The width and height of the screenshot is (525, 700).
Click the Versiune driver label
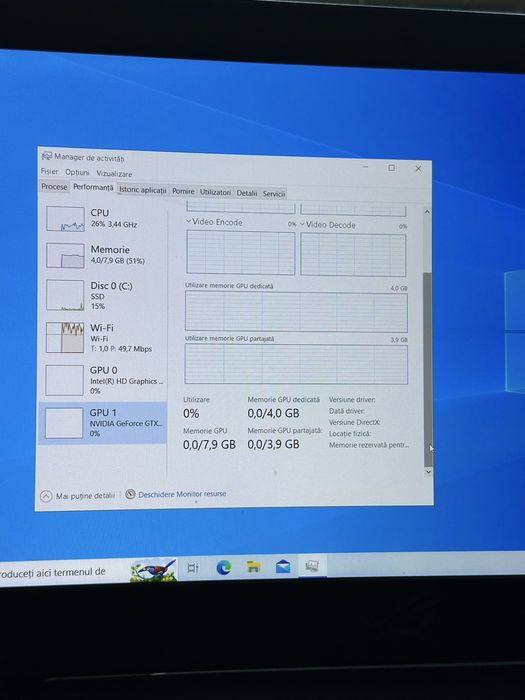[352, 400]
